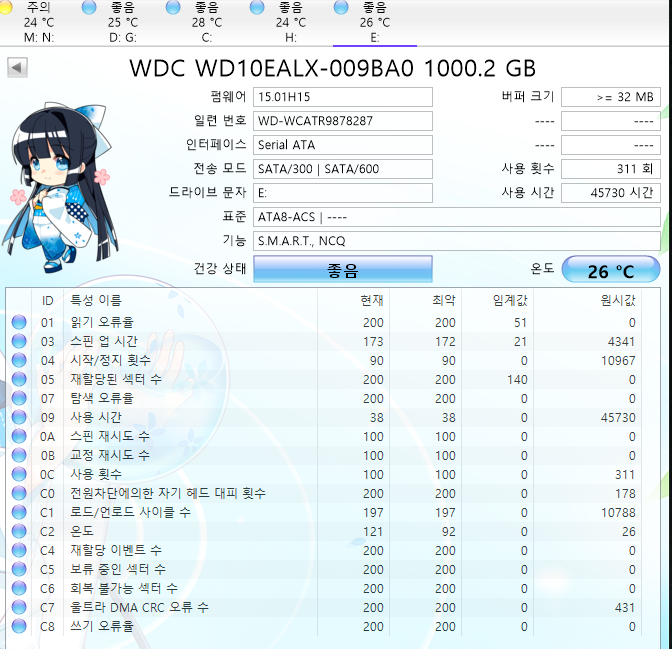Image resolution: width=672 pixels, height=649 pixels.
Task: Click the features field S.M.A.R.T., NCQ
Action: coord(456,241)
